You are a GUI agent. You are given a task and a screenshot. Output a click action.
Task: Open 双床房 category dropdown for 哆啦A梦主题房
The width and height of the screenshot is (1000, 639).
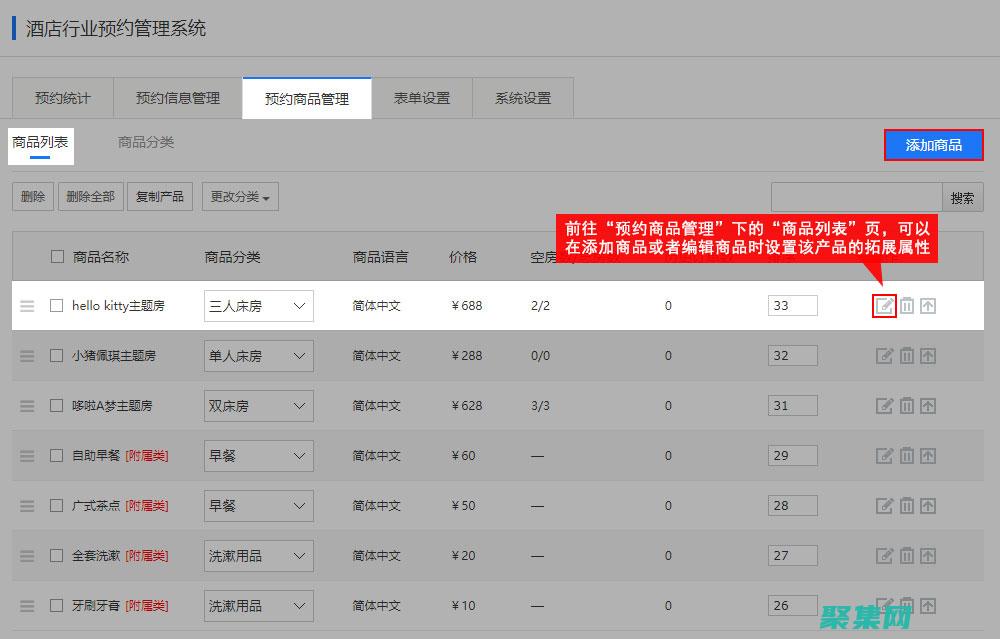pos(258,406)
